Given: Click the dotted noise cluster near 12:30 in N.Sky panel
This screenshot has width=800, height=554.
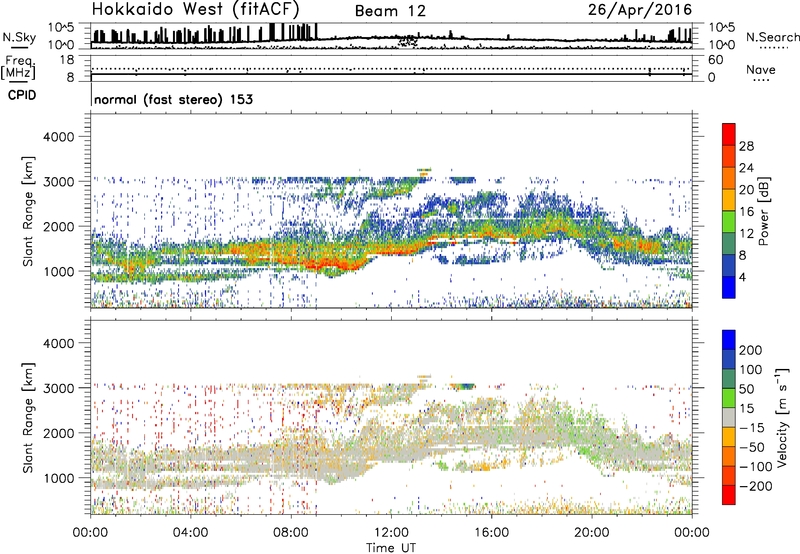Looking at the screenshot, I should click(x=408, y=41).
